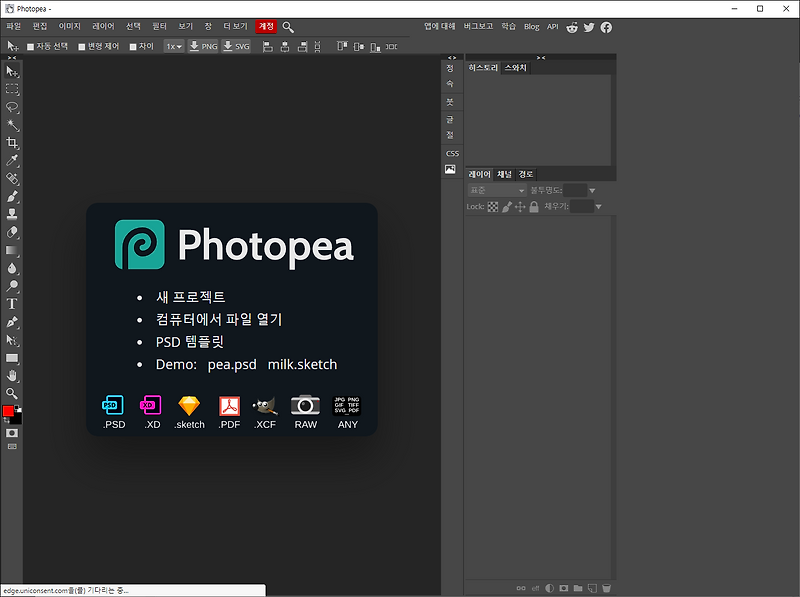The height and width of the screenshot is (597, 800).
Task: Select the Eraser tool
Action: [12, 232]
